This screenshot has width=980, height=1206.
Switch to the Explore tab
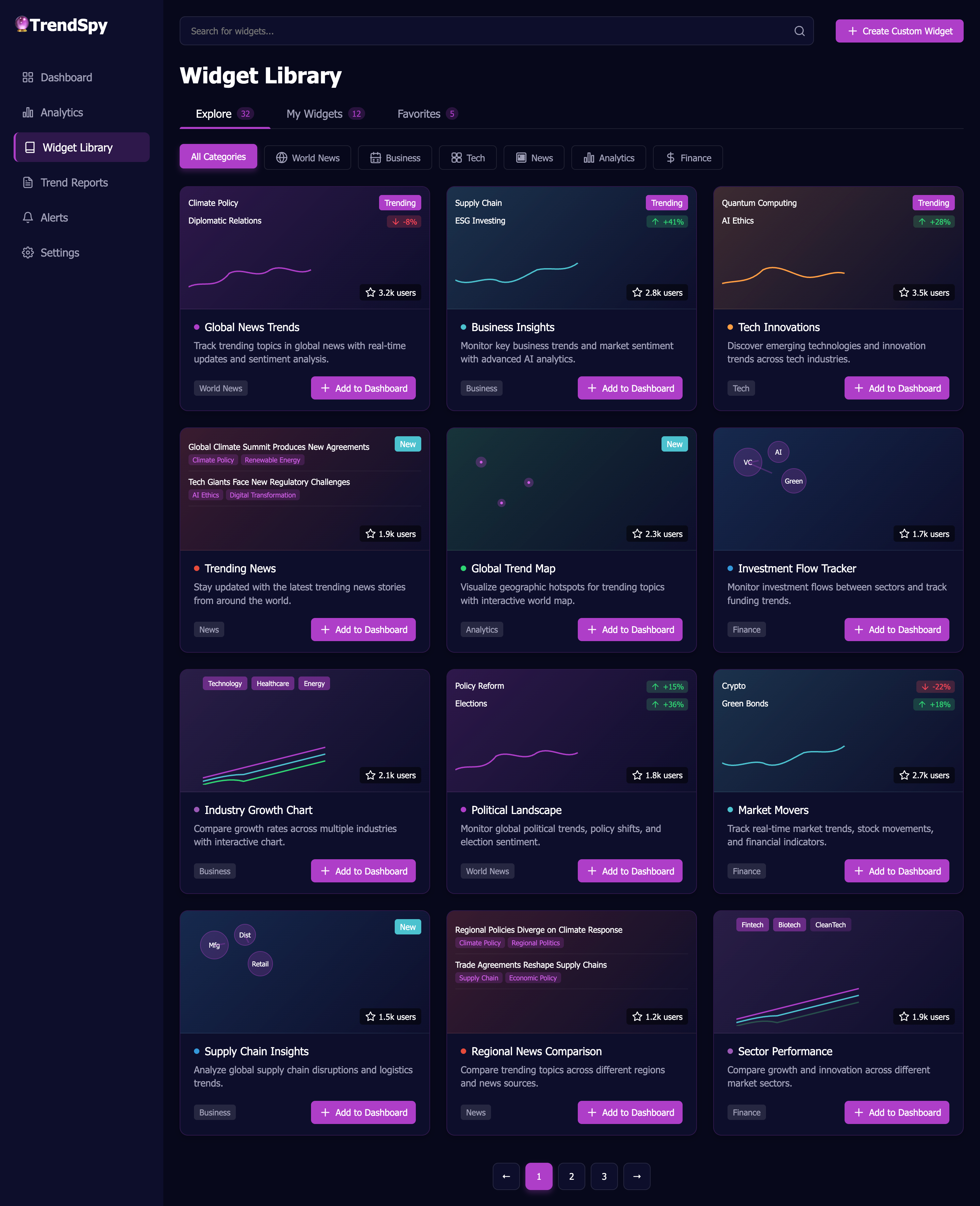[225, 113]
